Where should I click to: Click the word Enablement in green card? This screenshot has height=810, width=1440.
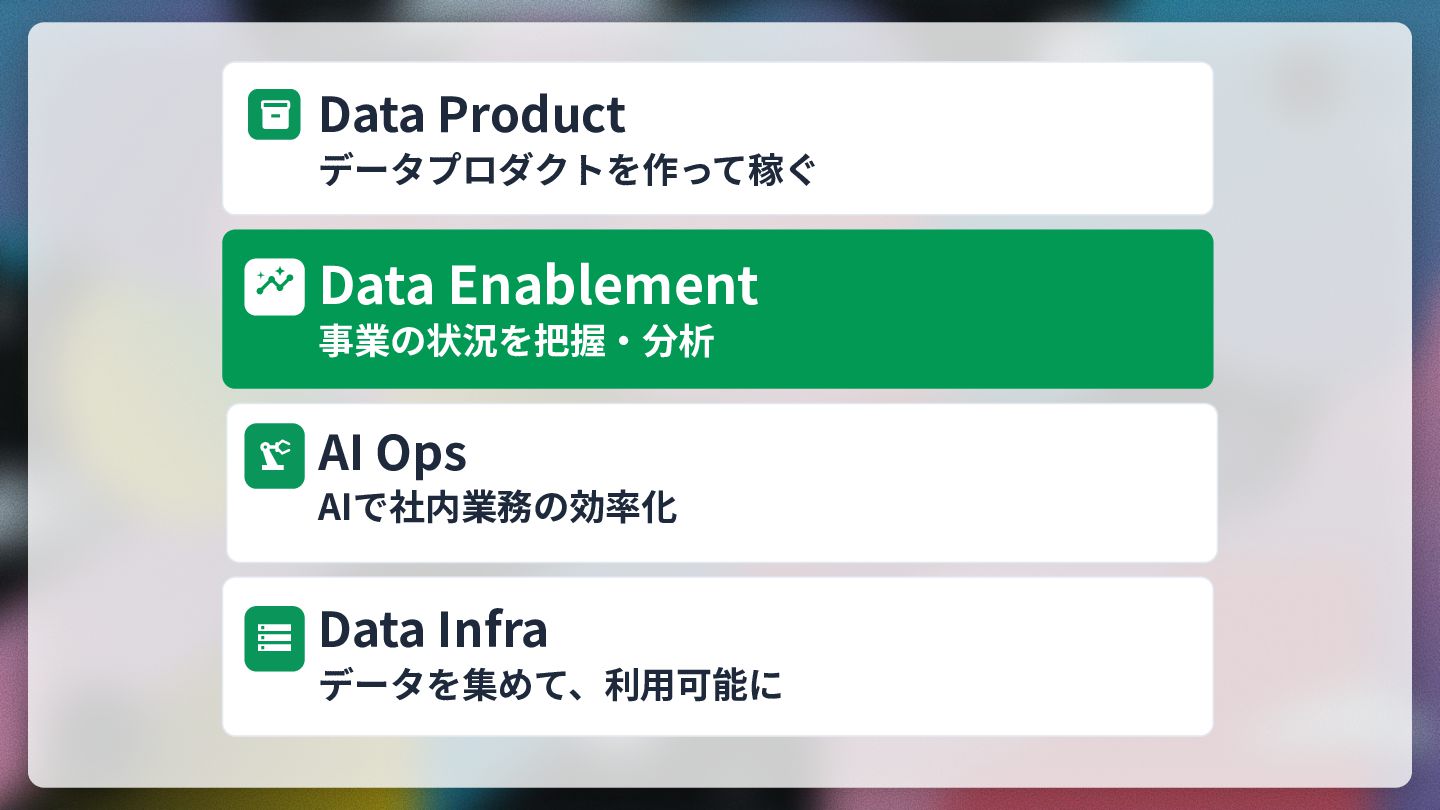tap(603, 285)
